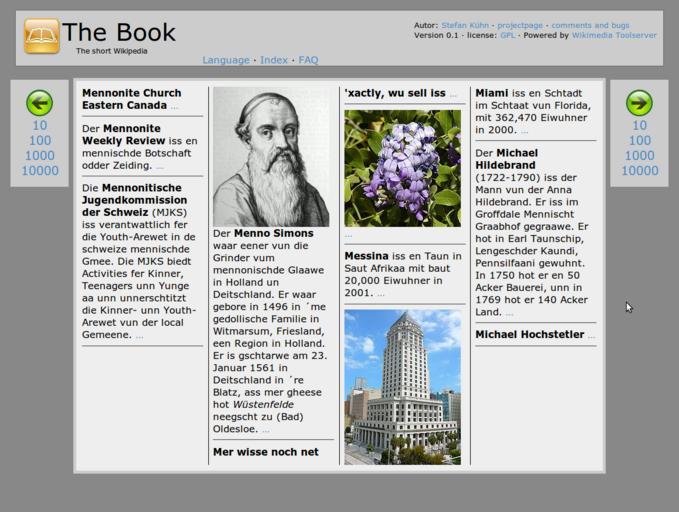
Task: Expand Michael Hochstetler article ellipsis
Action: [x=592, y=336]
